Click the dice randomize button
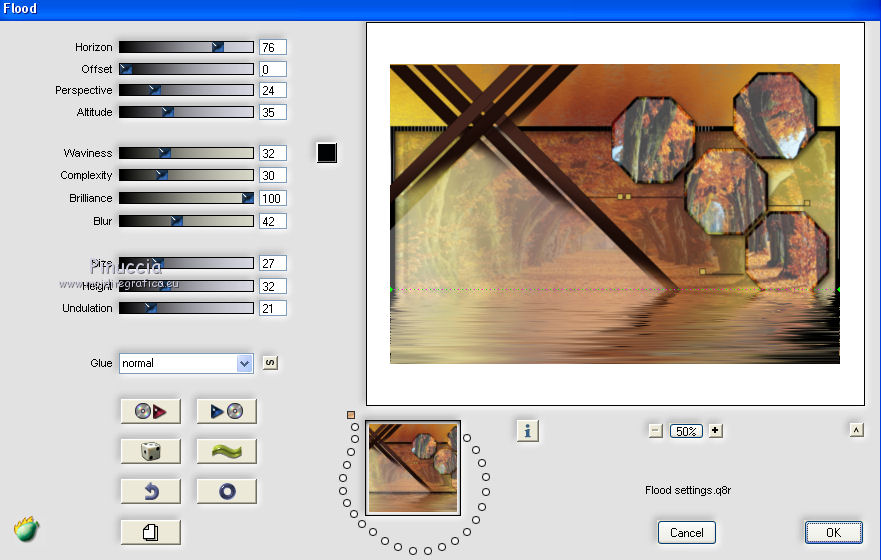881x560 pixels. coord(151,451)
